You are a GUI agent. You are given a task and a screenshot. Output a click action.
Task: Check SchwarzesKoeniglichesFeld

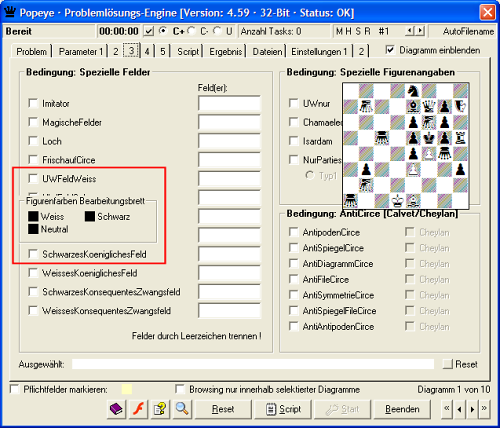[x=33, y=254]
